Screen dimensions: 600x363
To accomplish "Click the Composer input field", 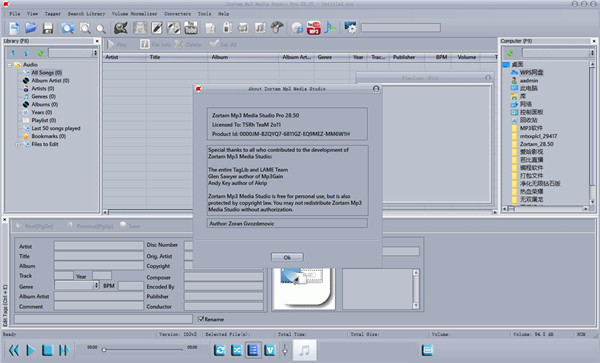I will pyautogui.click(x=224, y=277).
